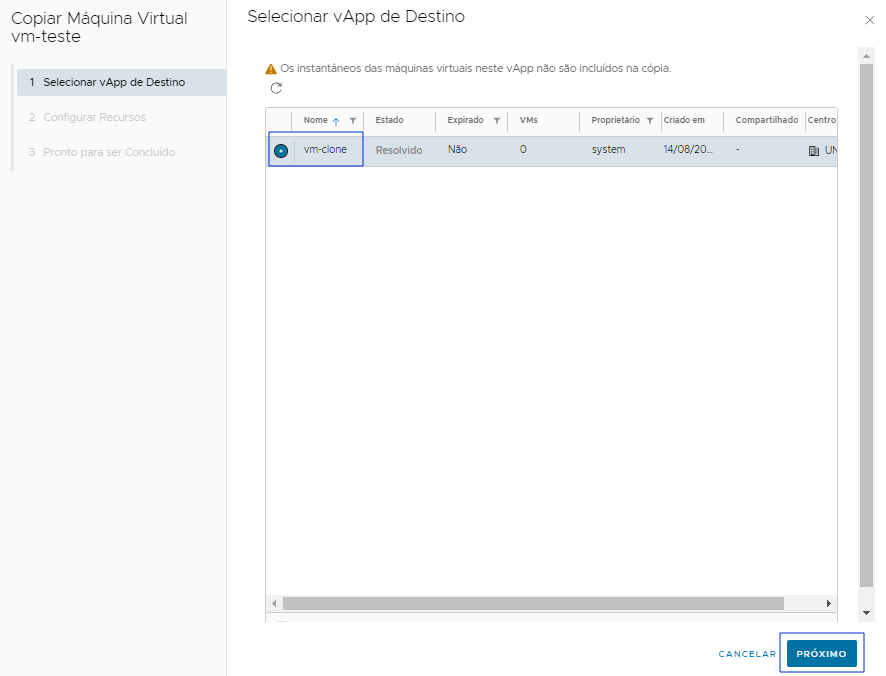The width and height of the screenshot is (886, 676).
Task: Click the Expirado column header
Action: pos(465,120)
